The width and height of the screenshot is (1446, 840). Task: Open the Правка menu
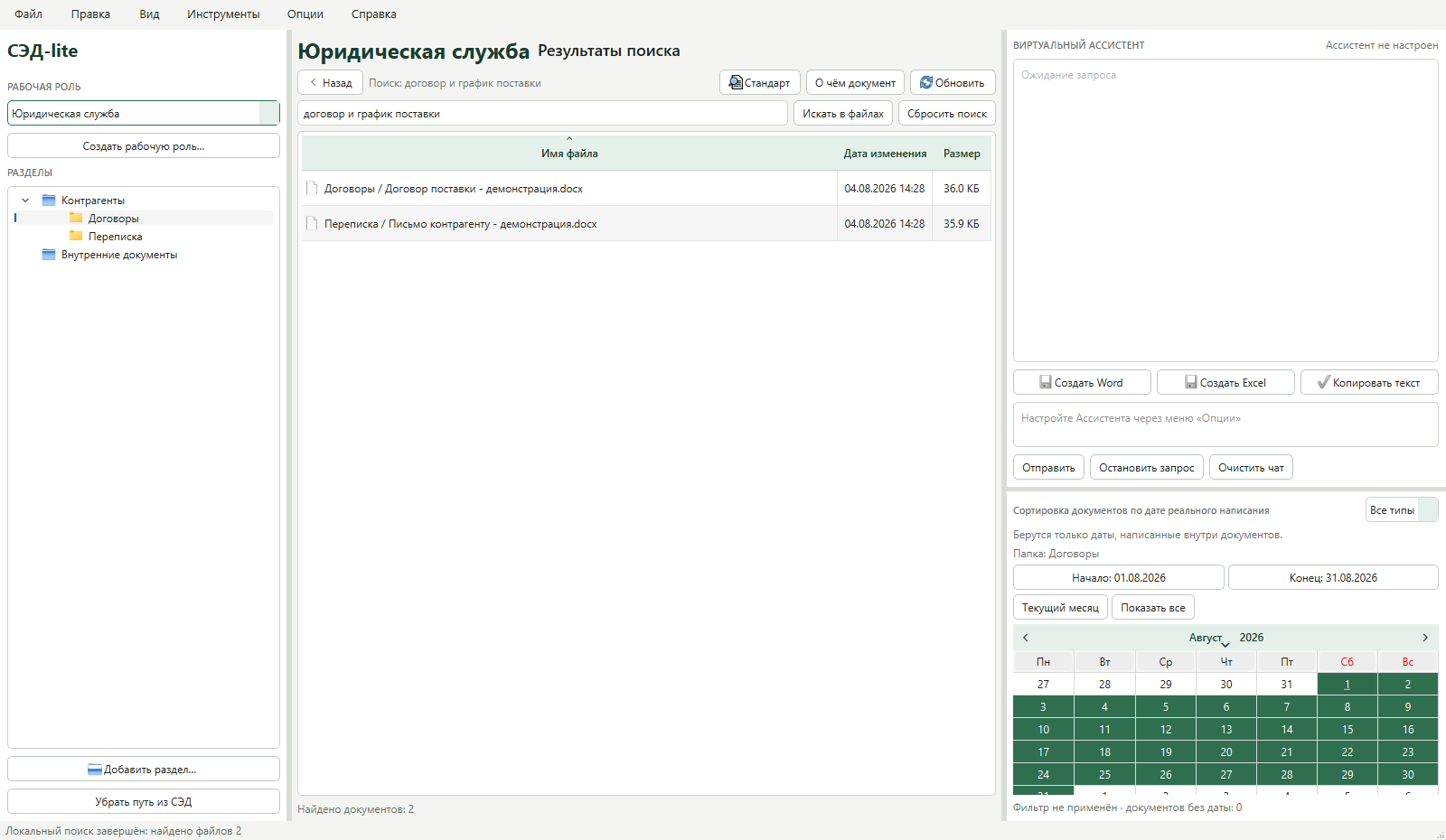pyautogui.click(x=90, y=14)
